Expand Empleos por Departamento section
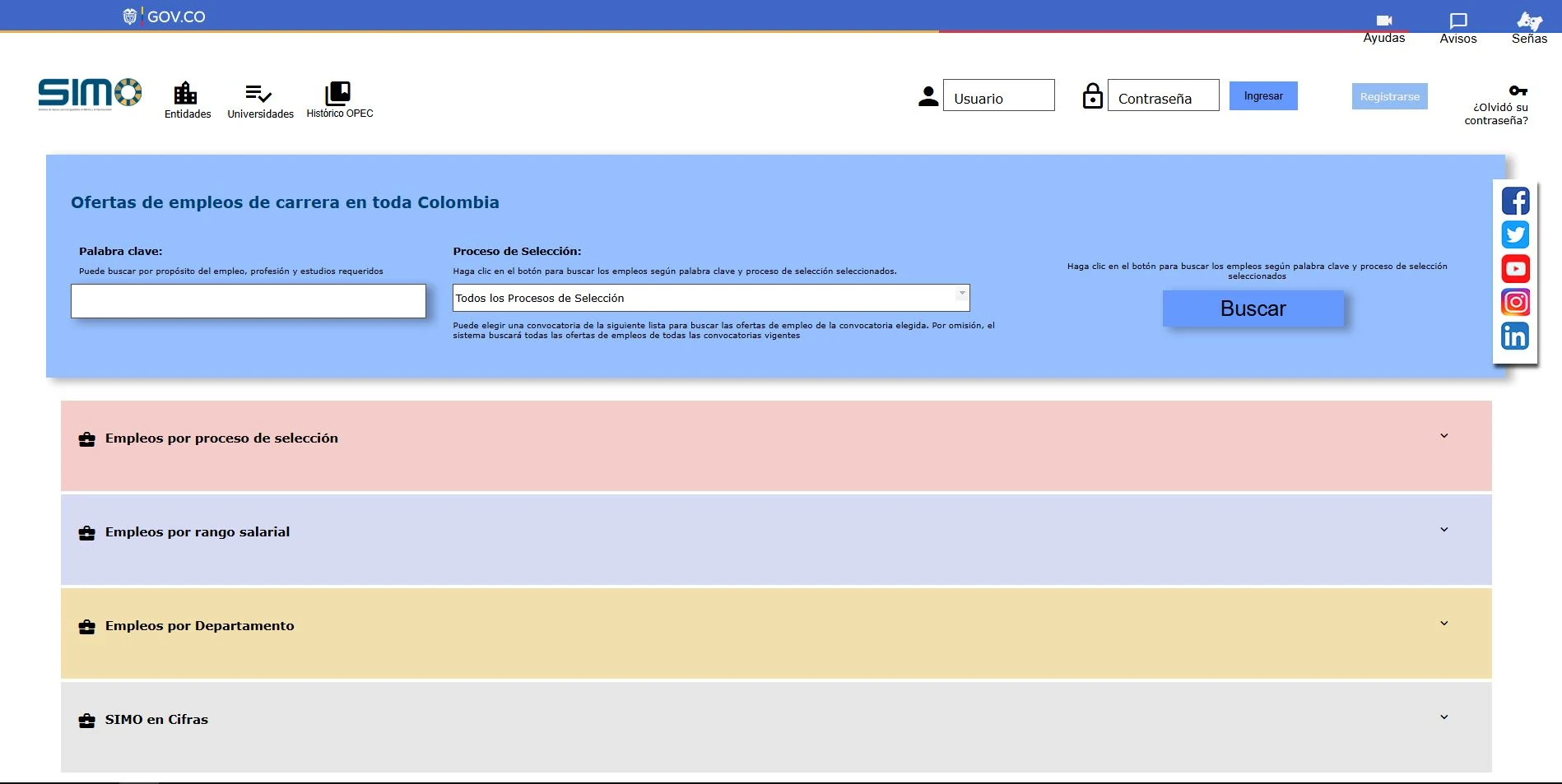Viewport: 1562px width, 784px height. (1443, 624)
